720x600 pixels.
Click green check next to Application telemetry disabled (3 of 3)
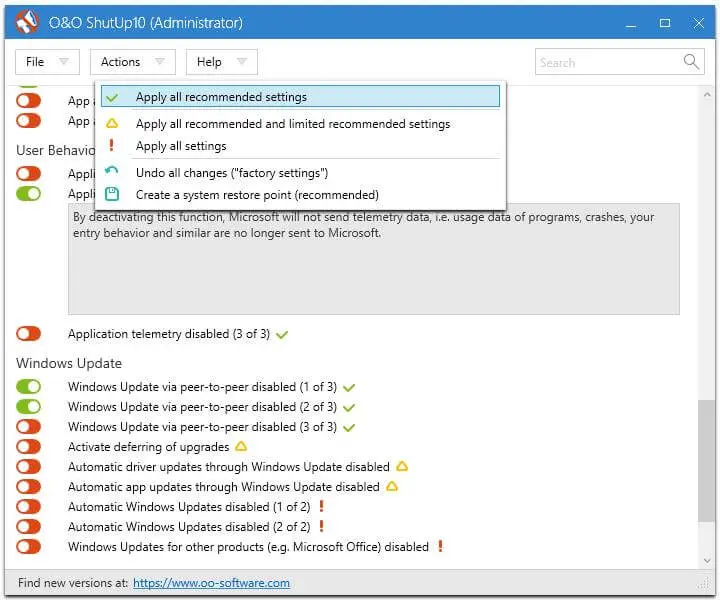click(282, 335)
